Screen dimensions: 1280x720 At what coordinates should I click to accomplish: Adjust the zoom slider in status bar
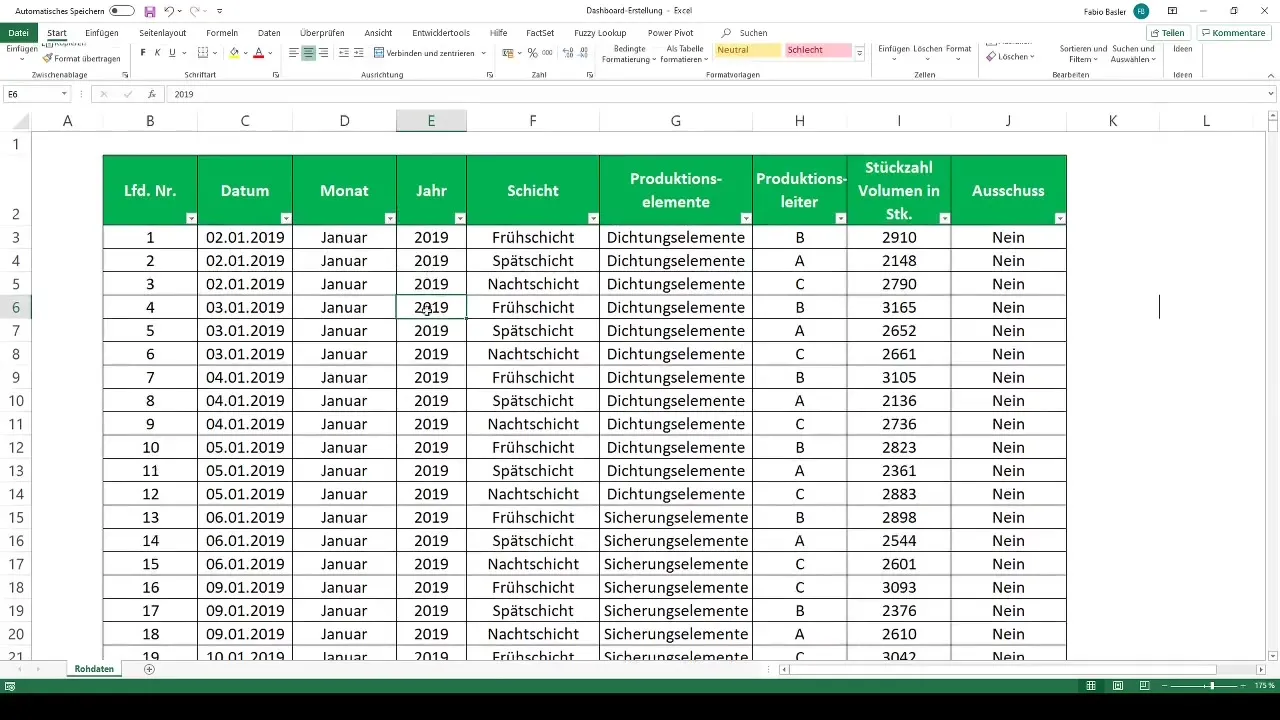point(1211,686)
